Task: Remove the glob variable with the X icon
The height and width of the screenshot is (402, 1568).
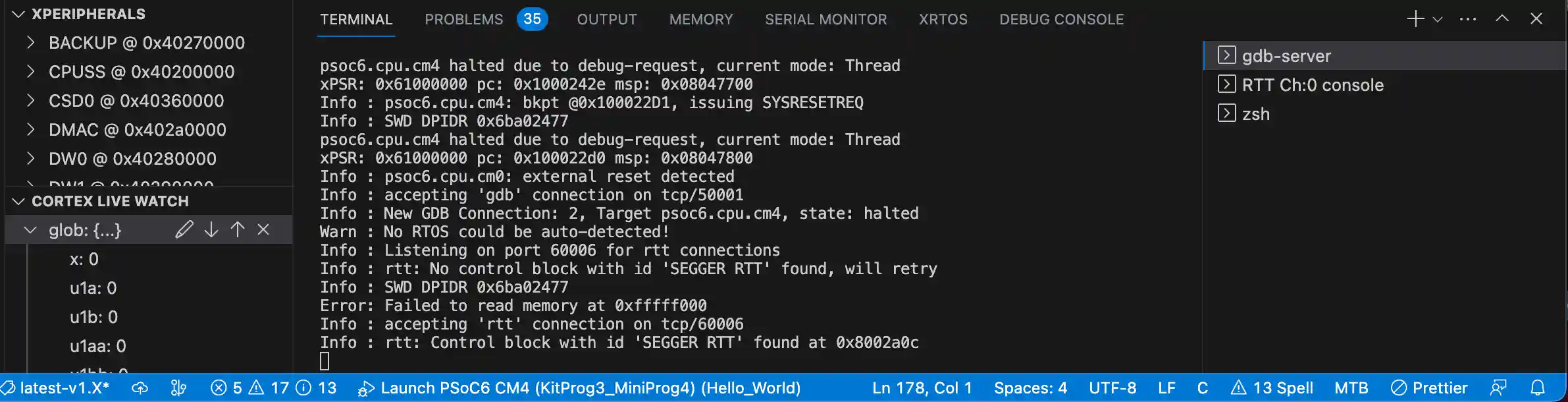Action: 264,229
